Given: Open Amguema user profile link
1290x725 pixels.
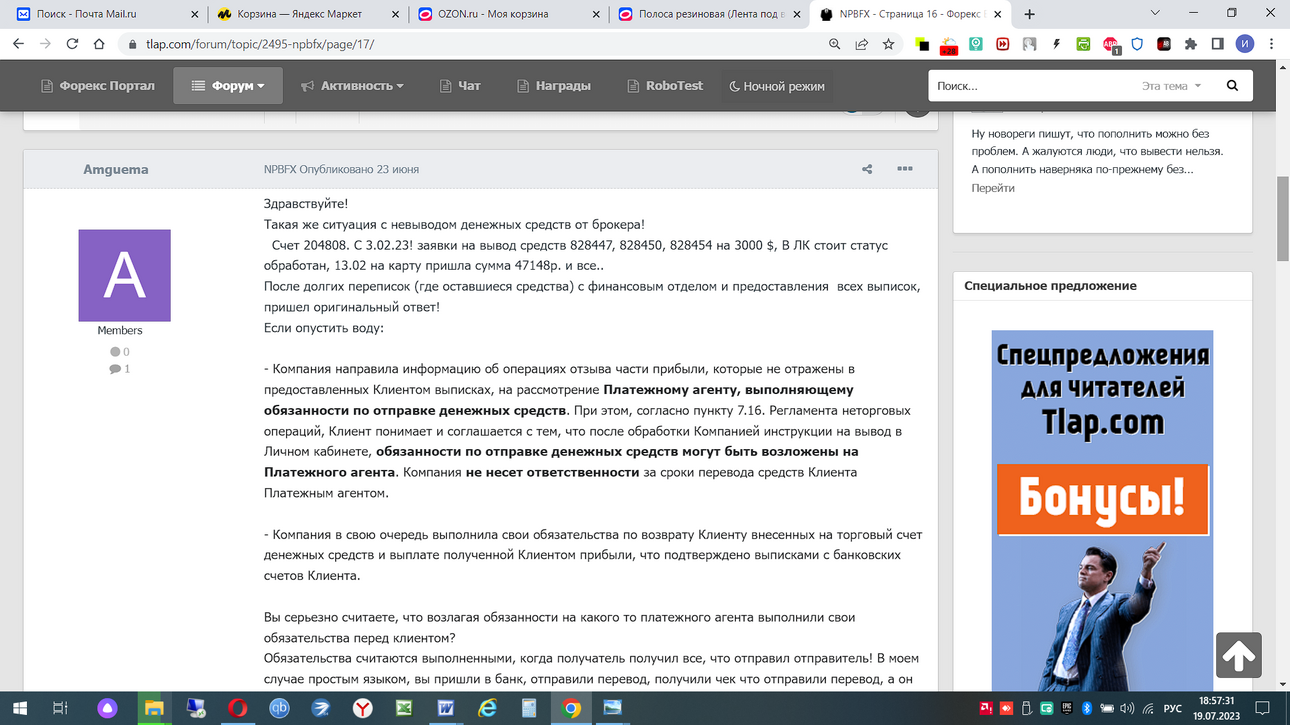Looking at the screenshot, I should click(116, 169).
